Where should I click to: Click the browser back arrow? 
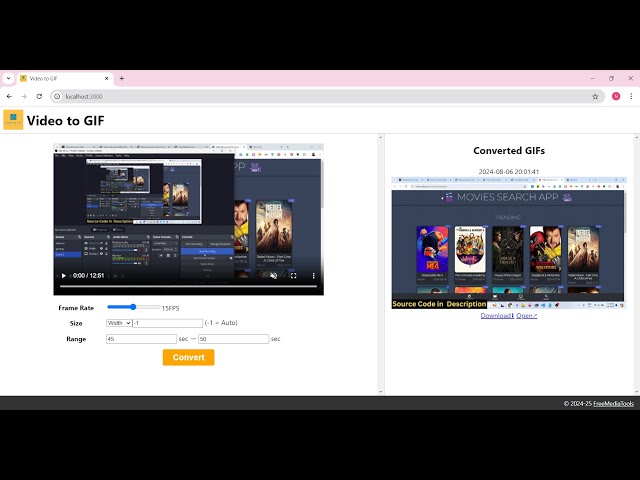coord(9,96)
